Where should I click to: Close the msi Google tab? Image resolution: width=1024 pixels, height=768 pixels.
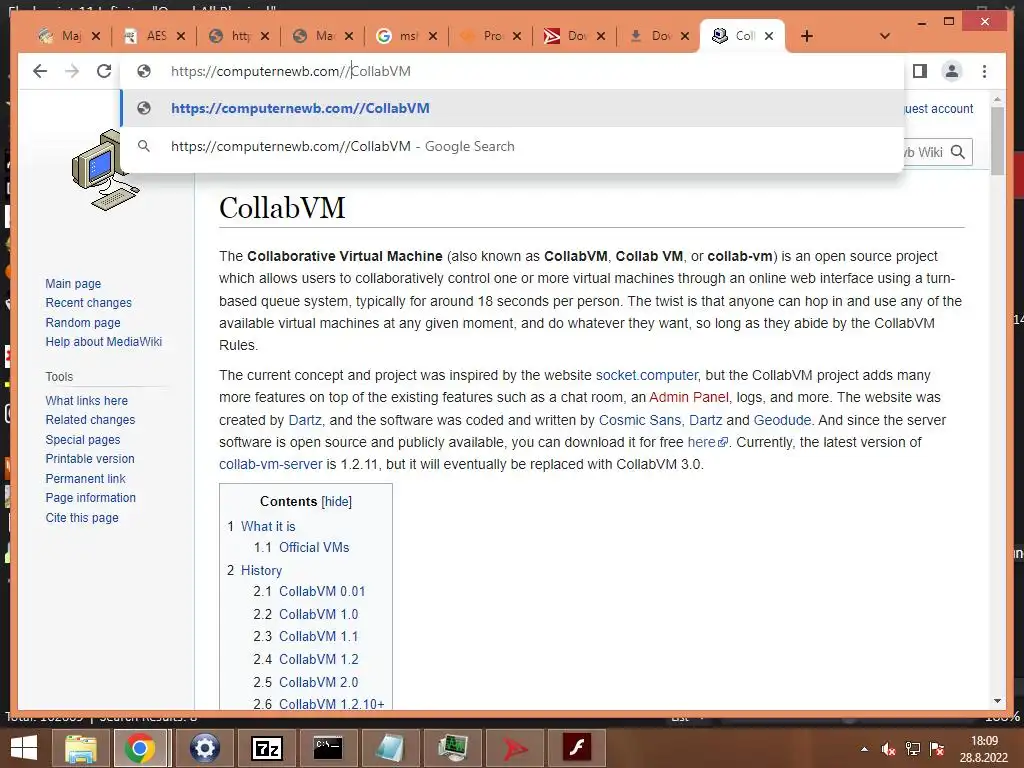[x=432, y=36]
